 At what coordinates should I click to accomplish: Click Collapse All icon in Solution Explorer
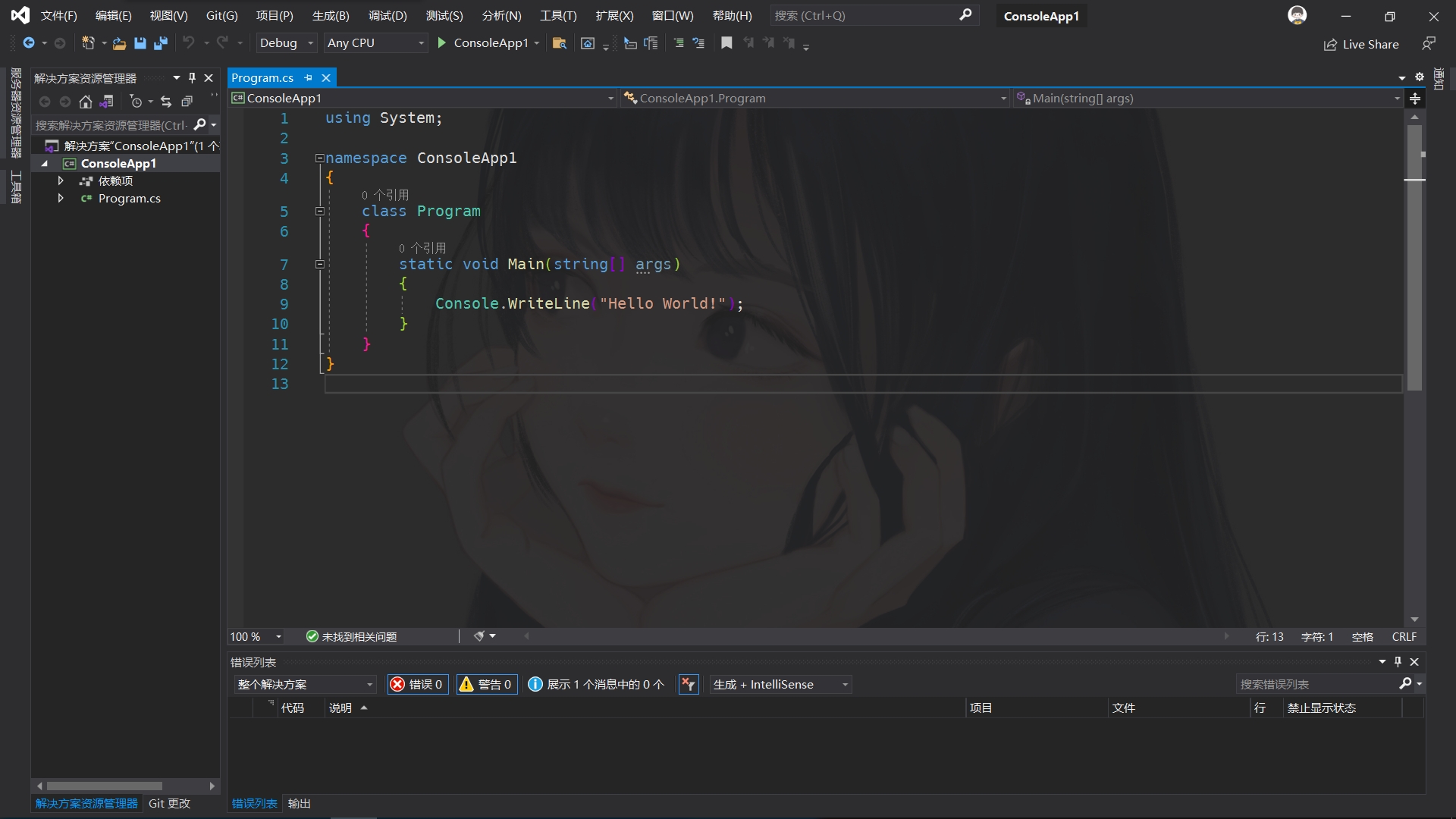pyautogui.click(x=187, y=102)
